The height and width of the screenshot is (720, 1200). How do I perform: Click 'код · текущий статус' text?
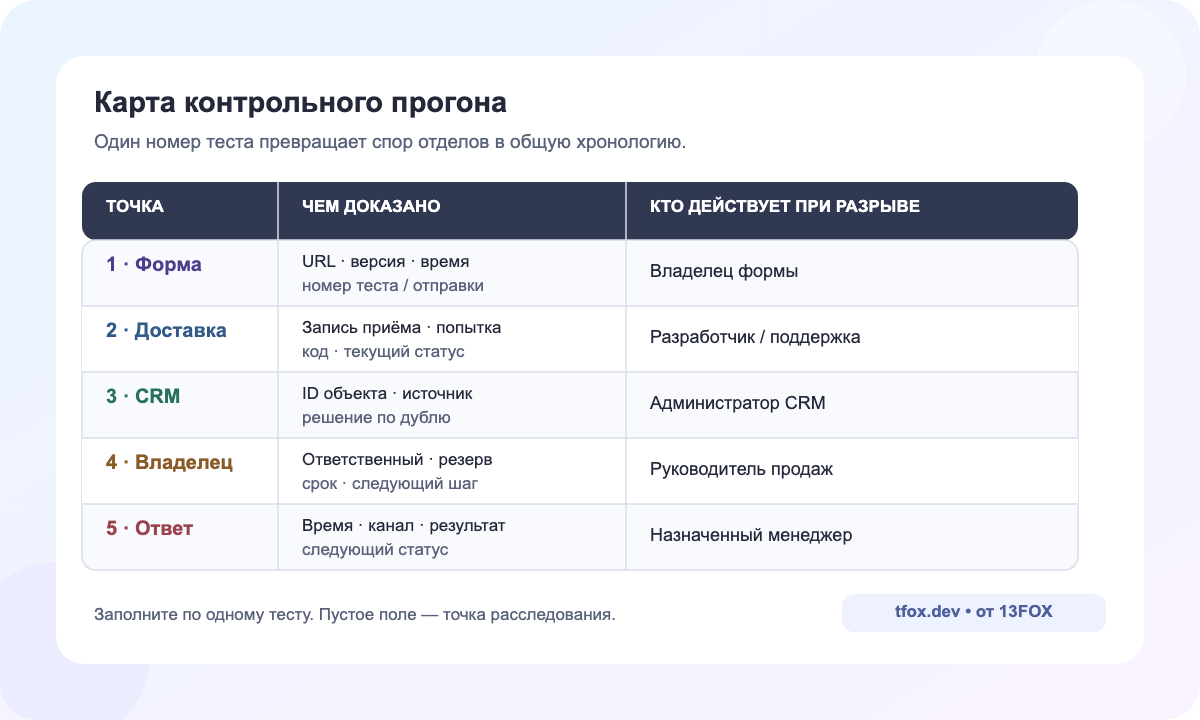pyautogui.click(x=383, y=351)
